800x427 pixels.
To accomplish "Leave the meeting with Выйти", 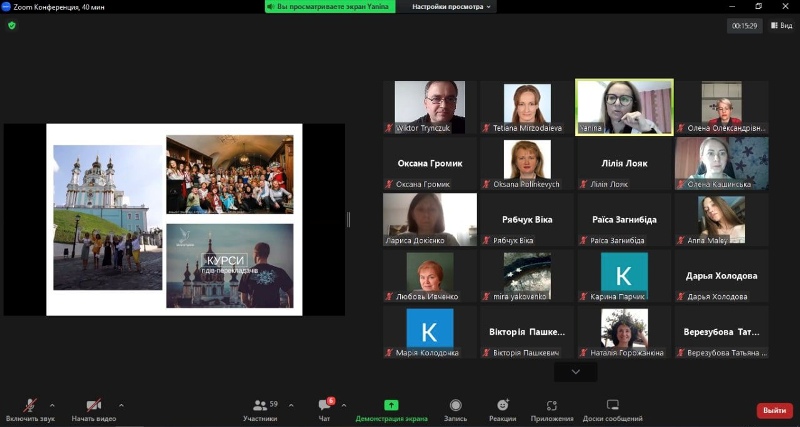I will 774,410.
